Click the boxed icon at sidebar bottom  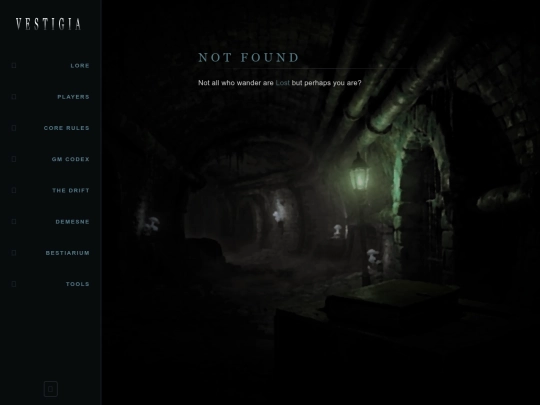(51, 389)
